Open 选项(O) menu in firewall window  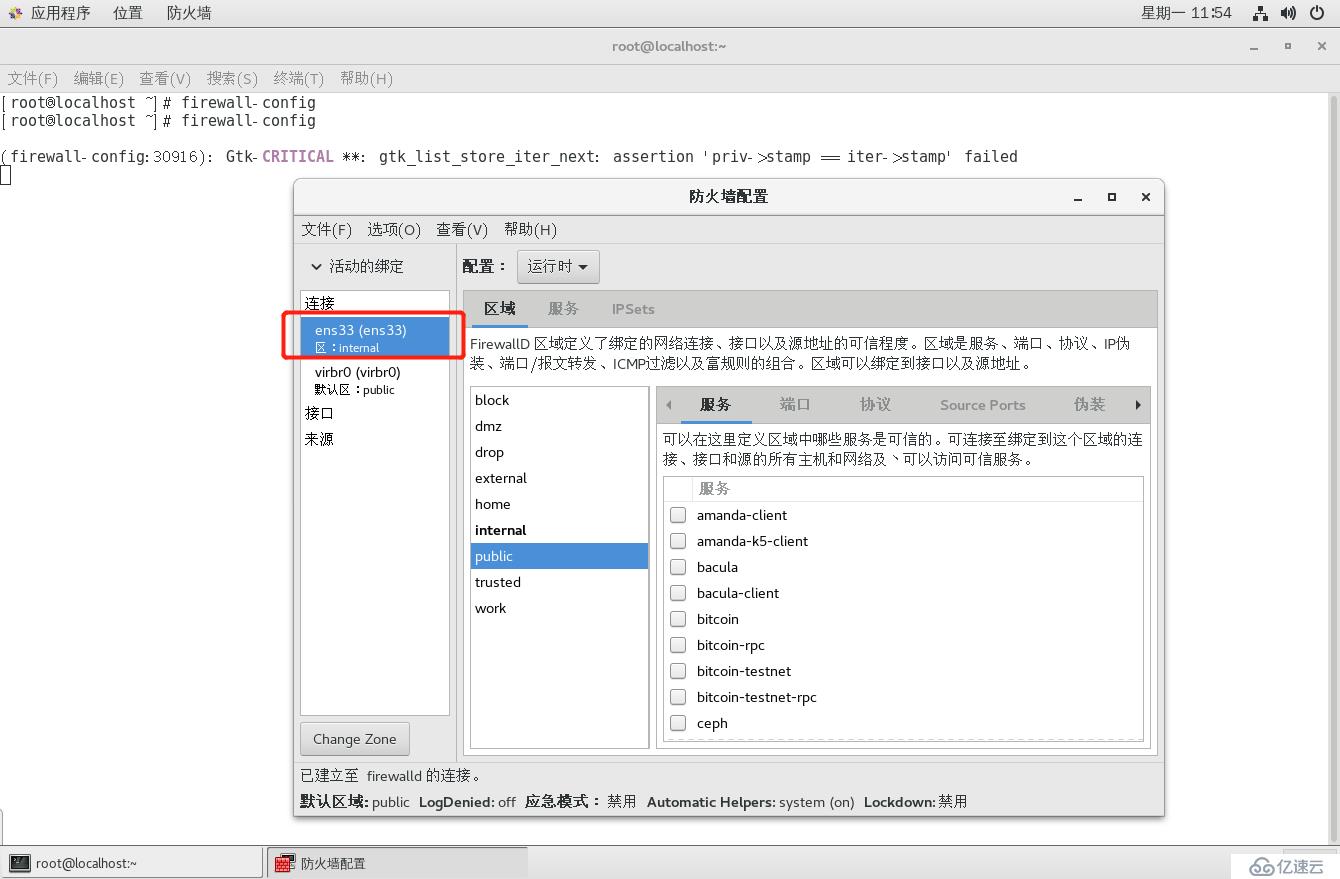[x=394, y=229]
